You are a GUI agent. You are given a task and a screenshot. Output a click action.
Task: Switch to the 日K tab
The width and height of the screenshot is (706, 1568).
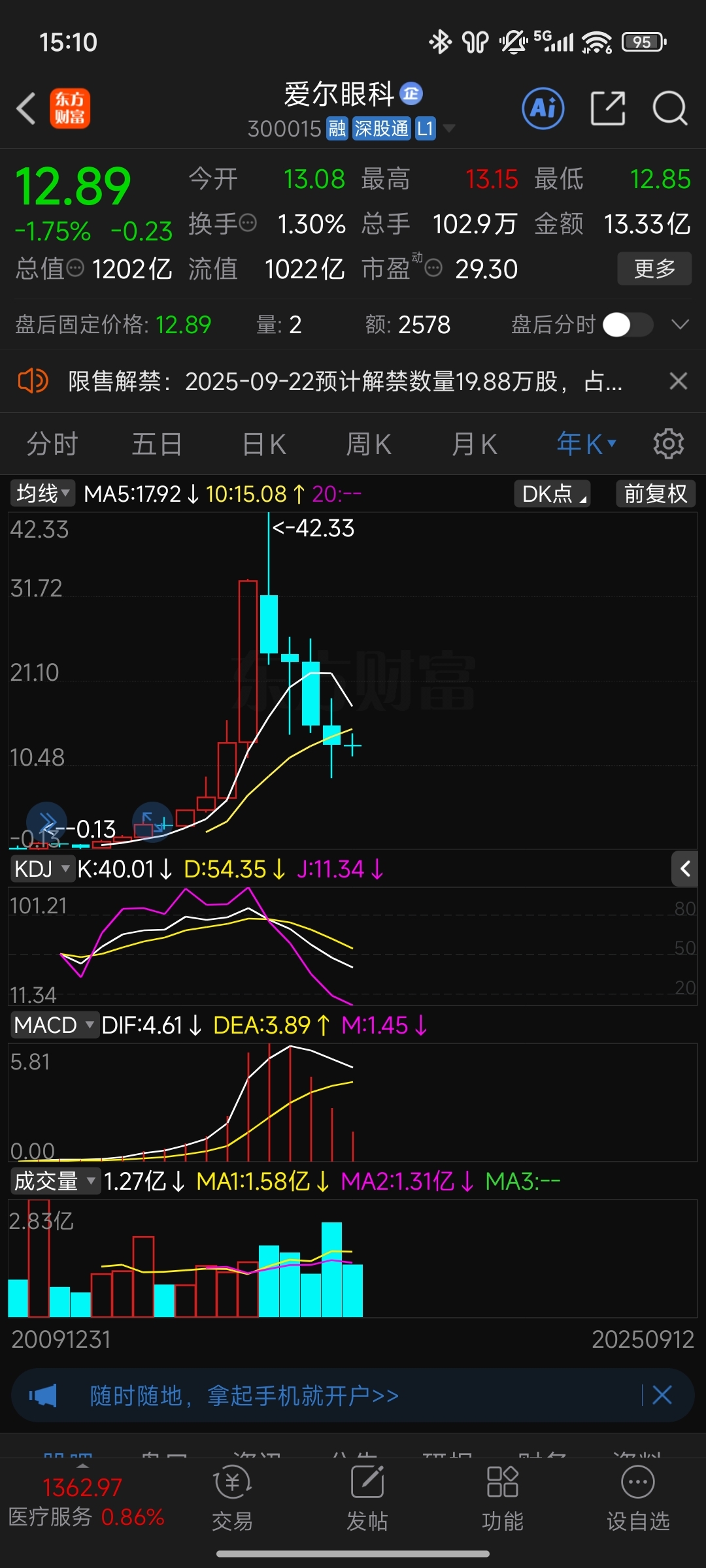coord(264,444)
